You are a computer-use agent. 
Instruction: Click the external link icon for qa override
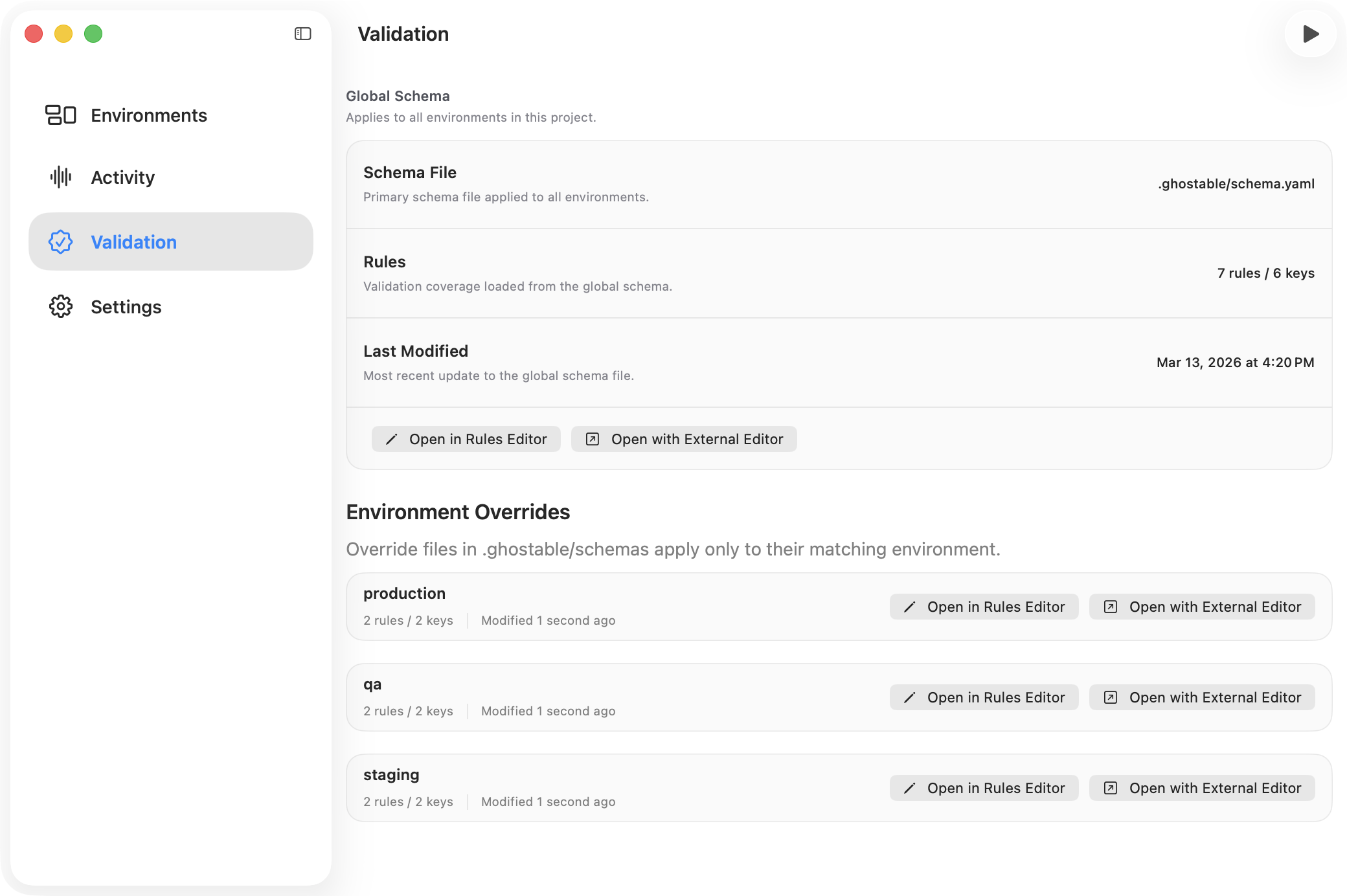coord(1111,697)
